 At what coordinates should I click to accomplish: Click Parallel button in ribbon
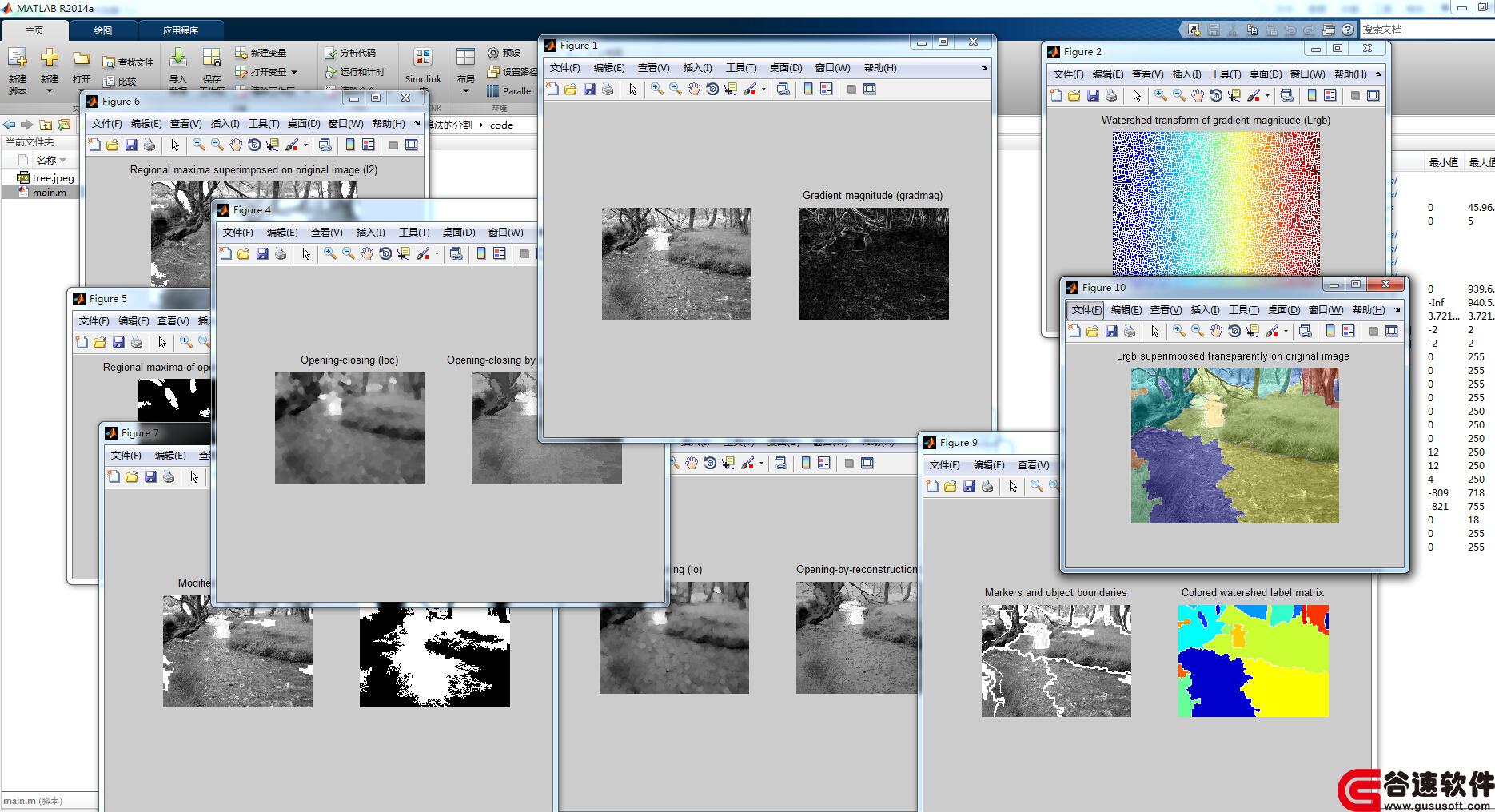tap(509, 91)
